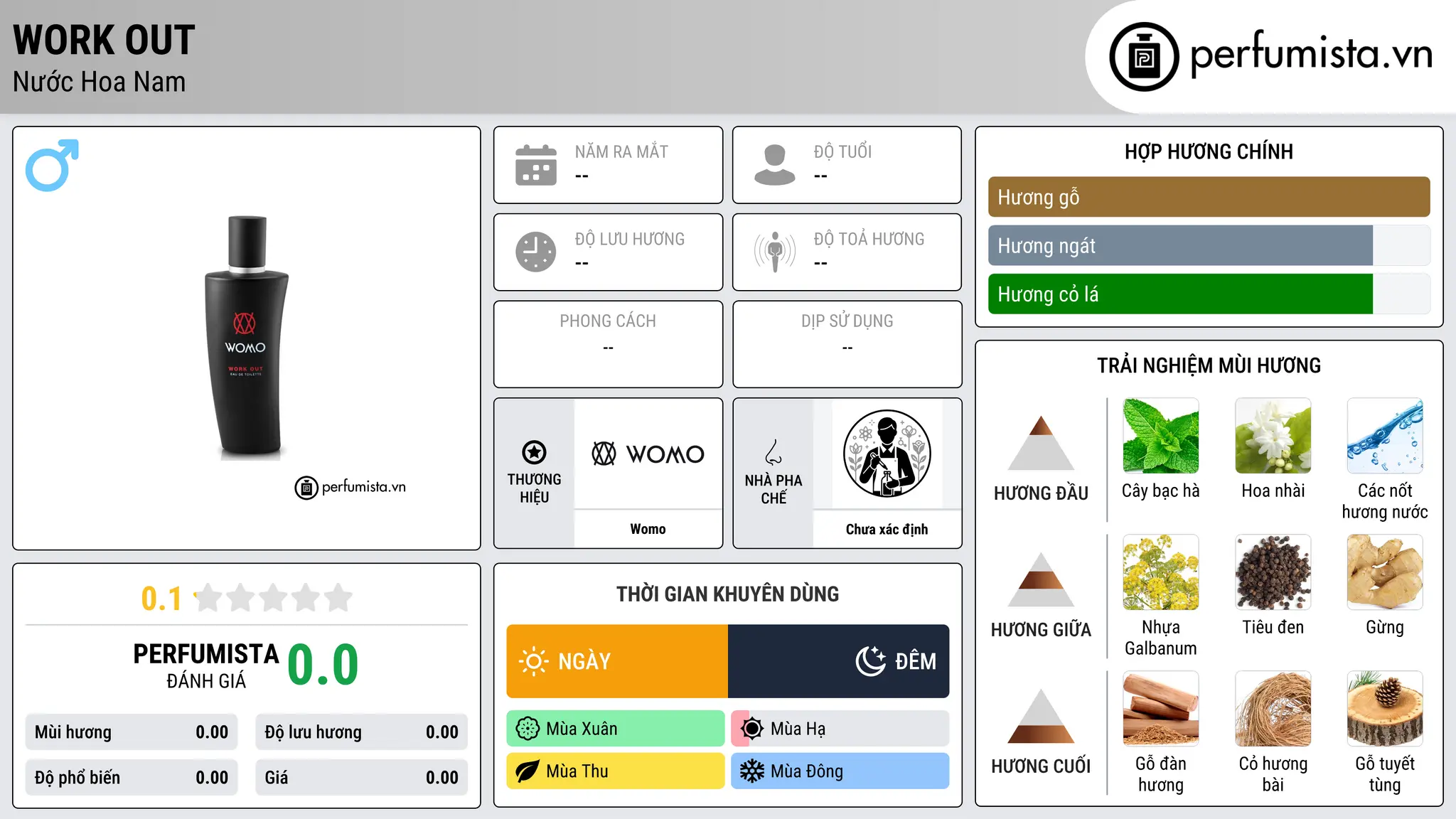This screenshot has width=1456, height=819.
Task: Open the Cỏ hương bài vetiver image
Action: (x=1273, y=709)
